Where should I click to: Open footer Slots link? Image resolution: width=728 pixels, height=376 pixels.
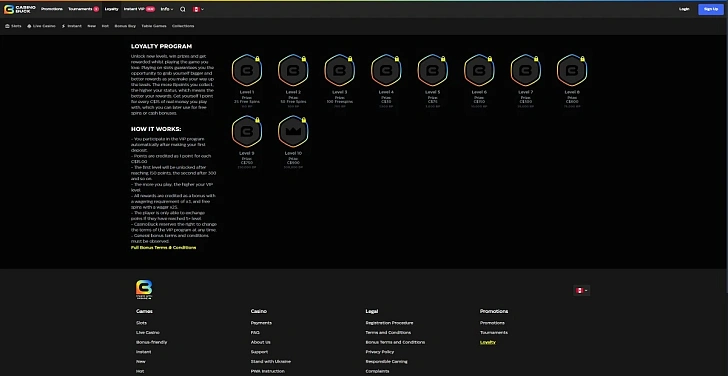click(x=142, y=323)
